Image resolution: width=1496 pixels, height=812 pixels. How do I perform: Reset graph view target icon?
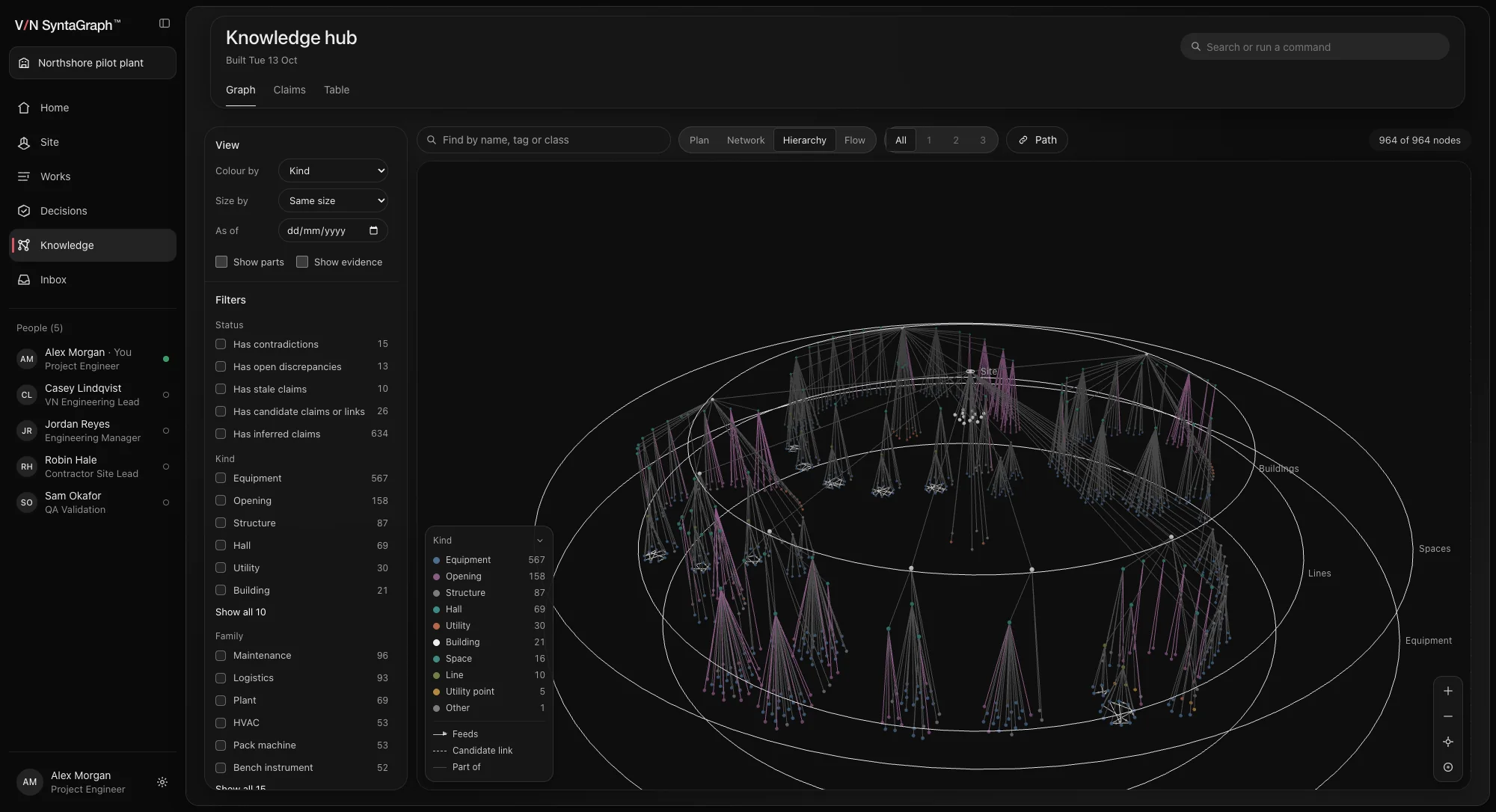[x=1448, y=767]
